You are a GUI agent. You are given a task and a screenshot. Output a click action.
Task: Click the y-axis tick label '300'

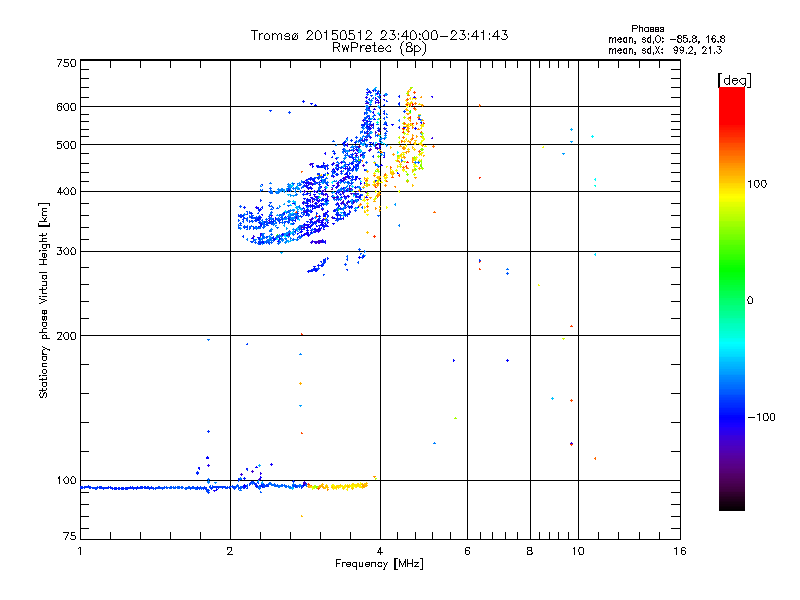click(66, 252)
